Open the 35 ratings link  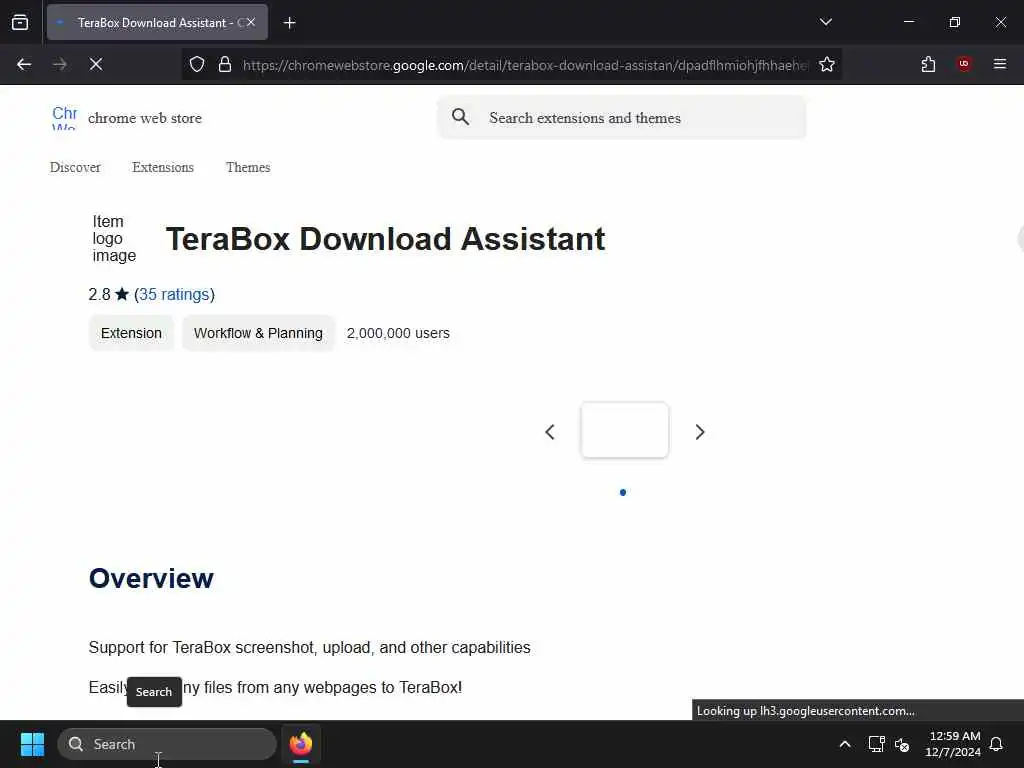(174, 295)
